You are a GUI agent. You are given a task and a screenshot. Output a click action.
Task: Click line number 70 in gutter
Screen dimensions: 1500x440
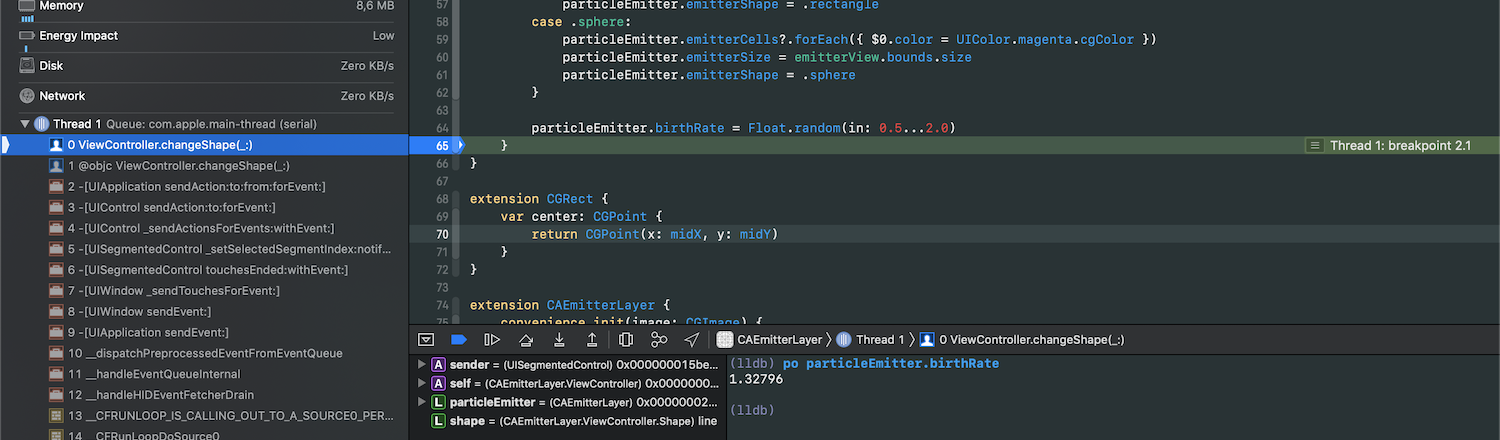click(x=444, y=234)
